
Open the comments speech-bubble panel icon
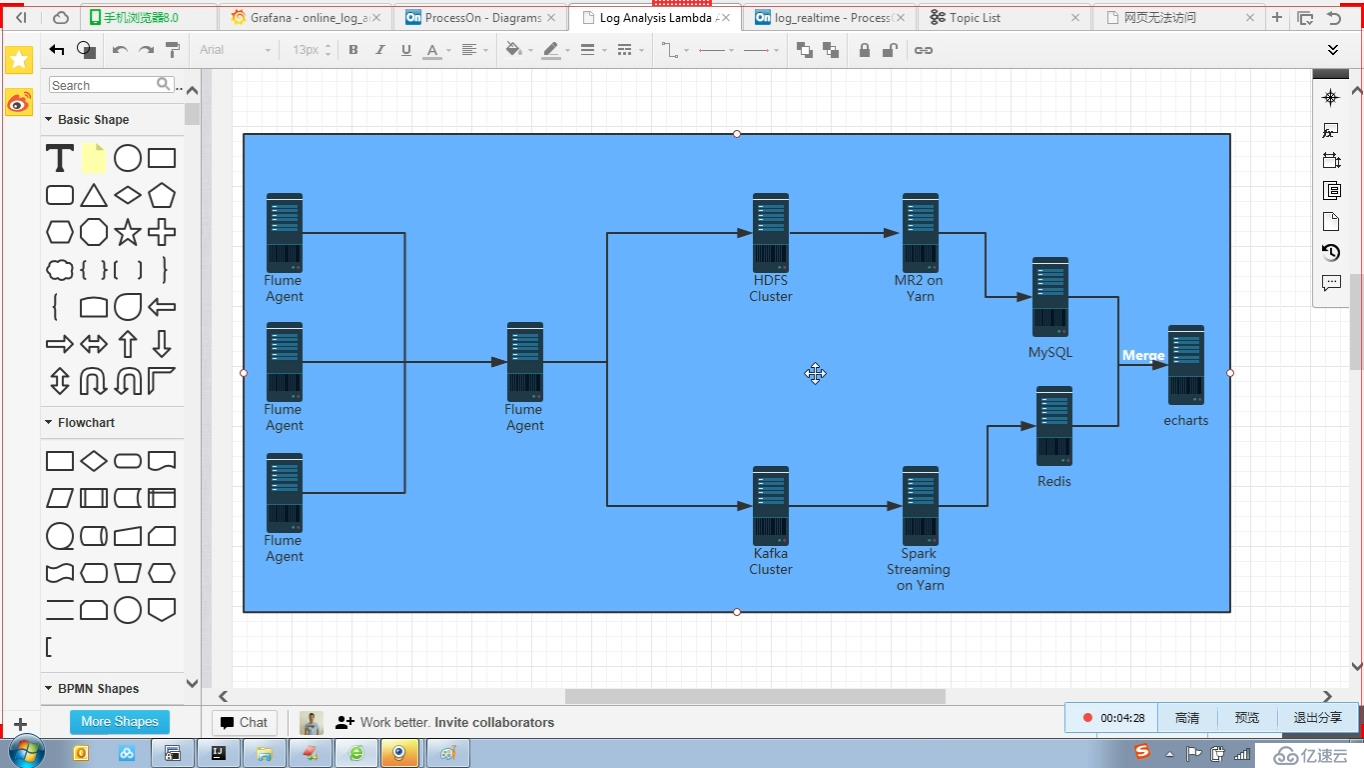tap(1331, 283)
